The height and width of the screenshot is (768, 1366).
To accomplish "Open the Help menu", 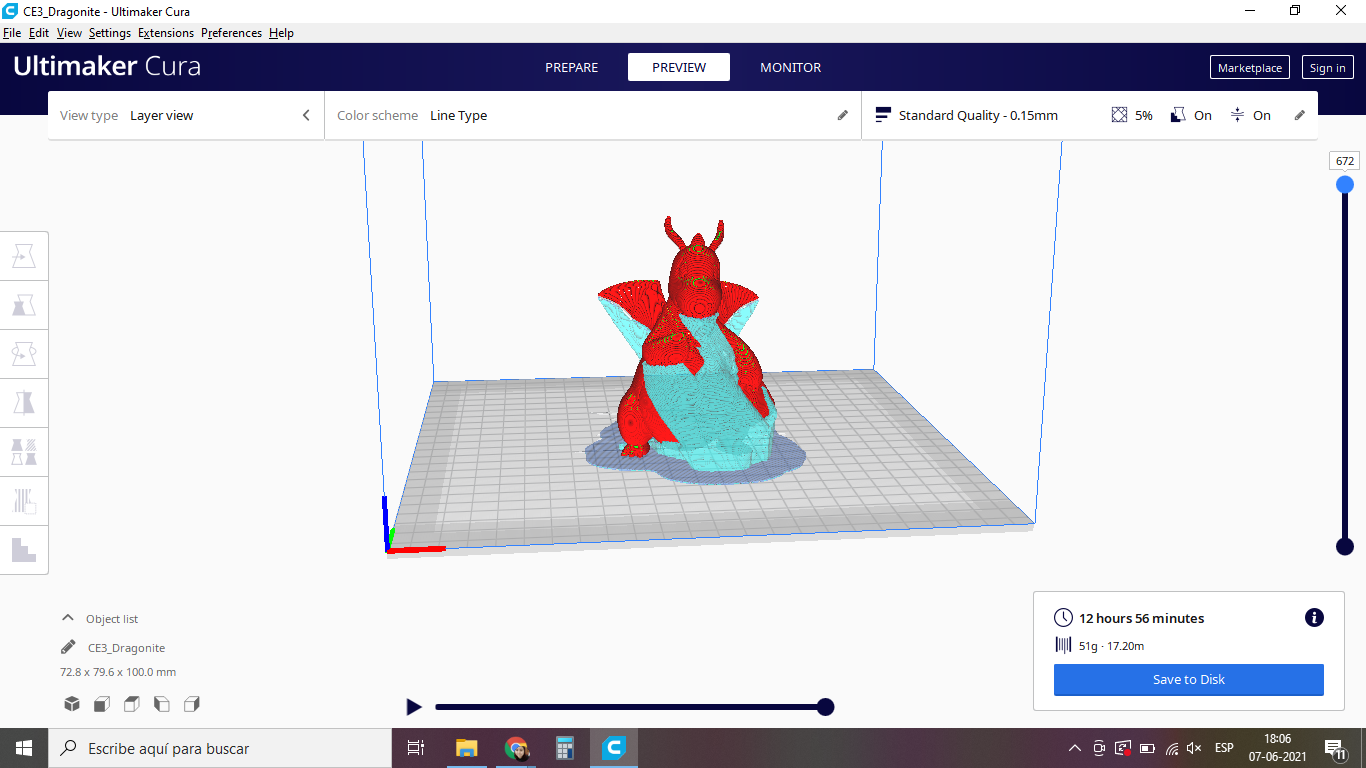I will [282, 33].
